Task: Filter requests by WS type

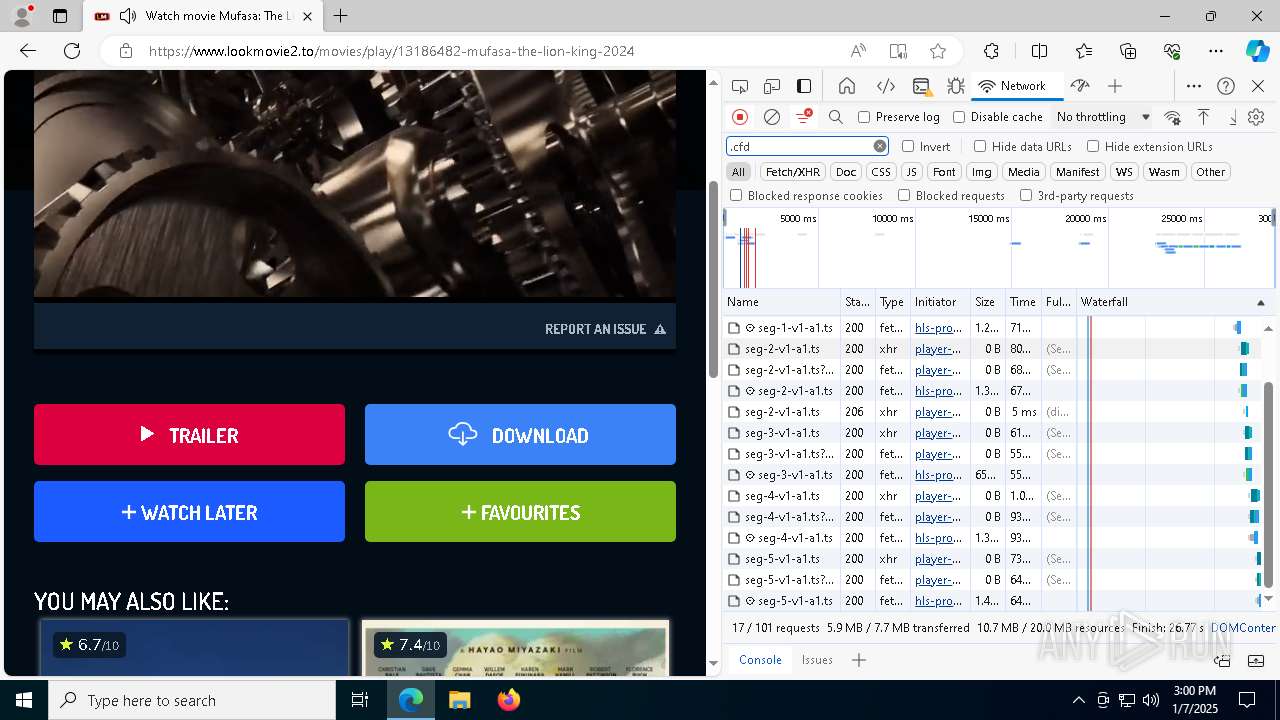Action: click(x=1124, y=172)
